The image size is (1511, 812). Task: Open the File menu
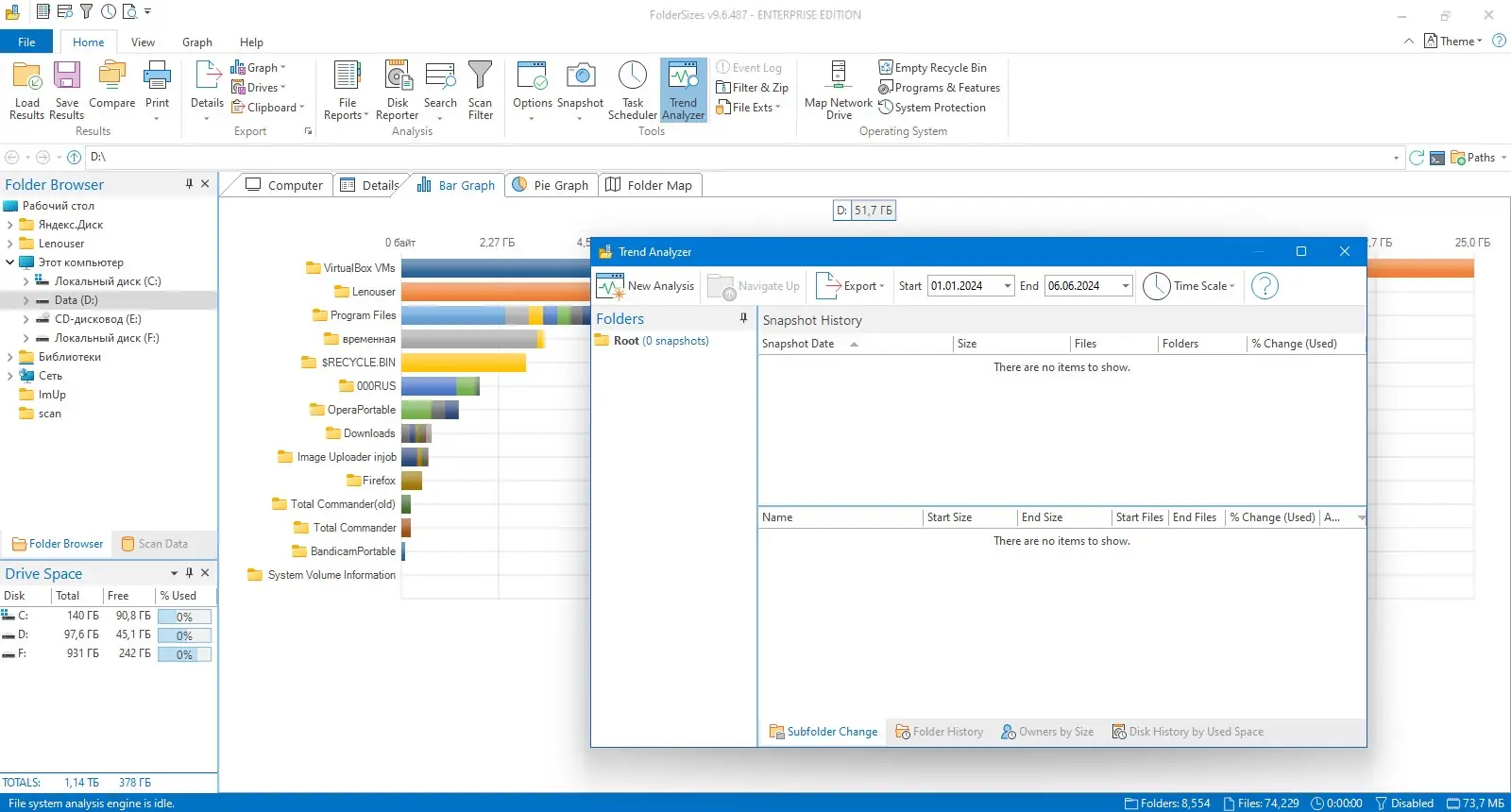[x=26, y=42]
